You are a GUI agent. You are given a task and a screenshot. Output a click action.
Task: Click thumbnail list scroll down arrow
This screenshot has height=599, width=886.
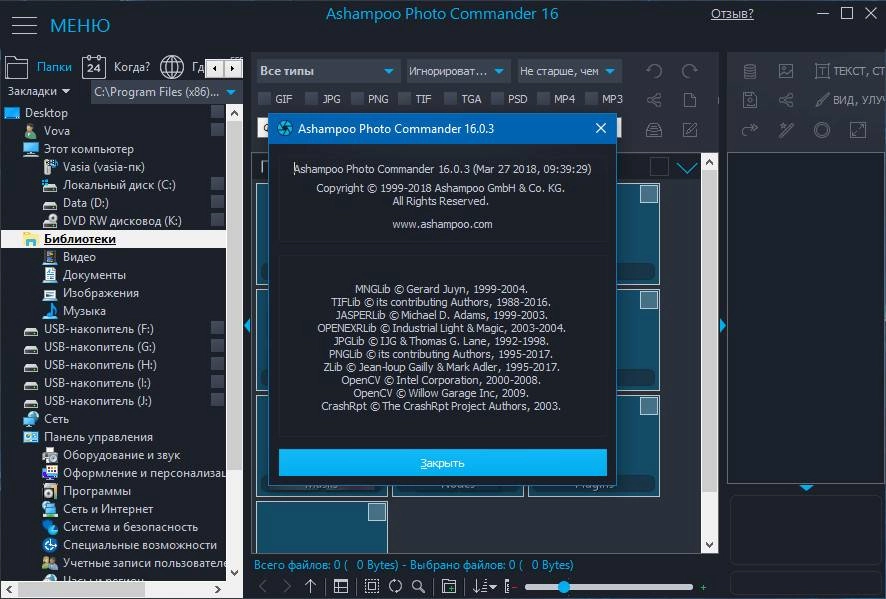pyautogui.click(x=709, y=545)
